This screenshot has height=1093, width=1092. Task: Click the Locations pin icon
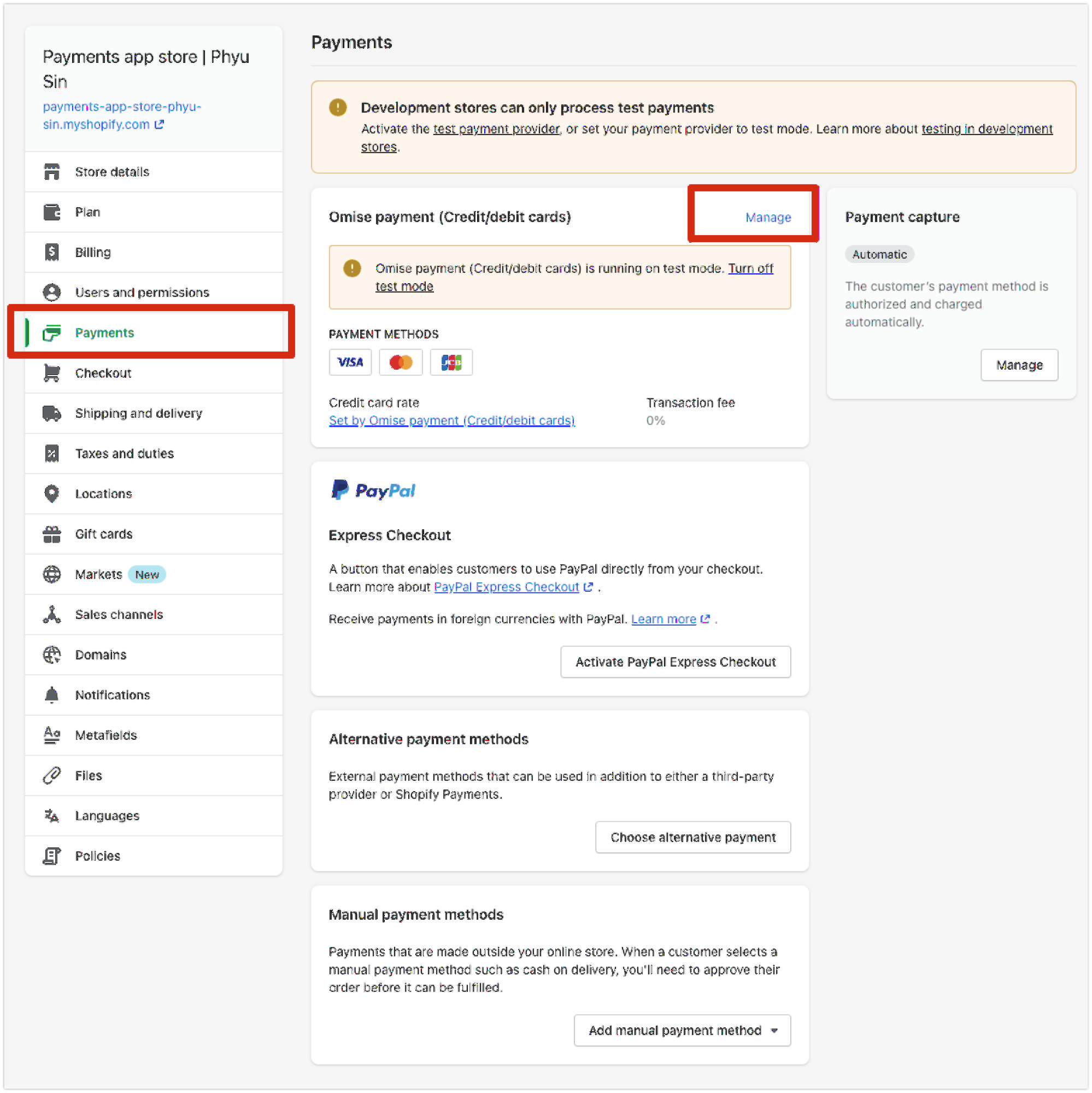[x=52, y=493]
